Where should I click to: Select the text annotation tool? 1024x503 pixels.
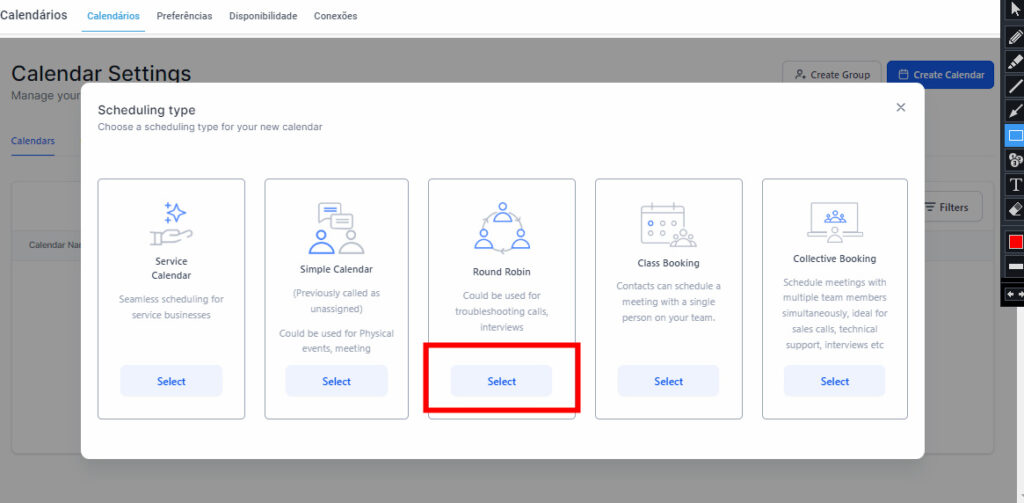tap(1015, 185)
